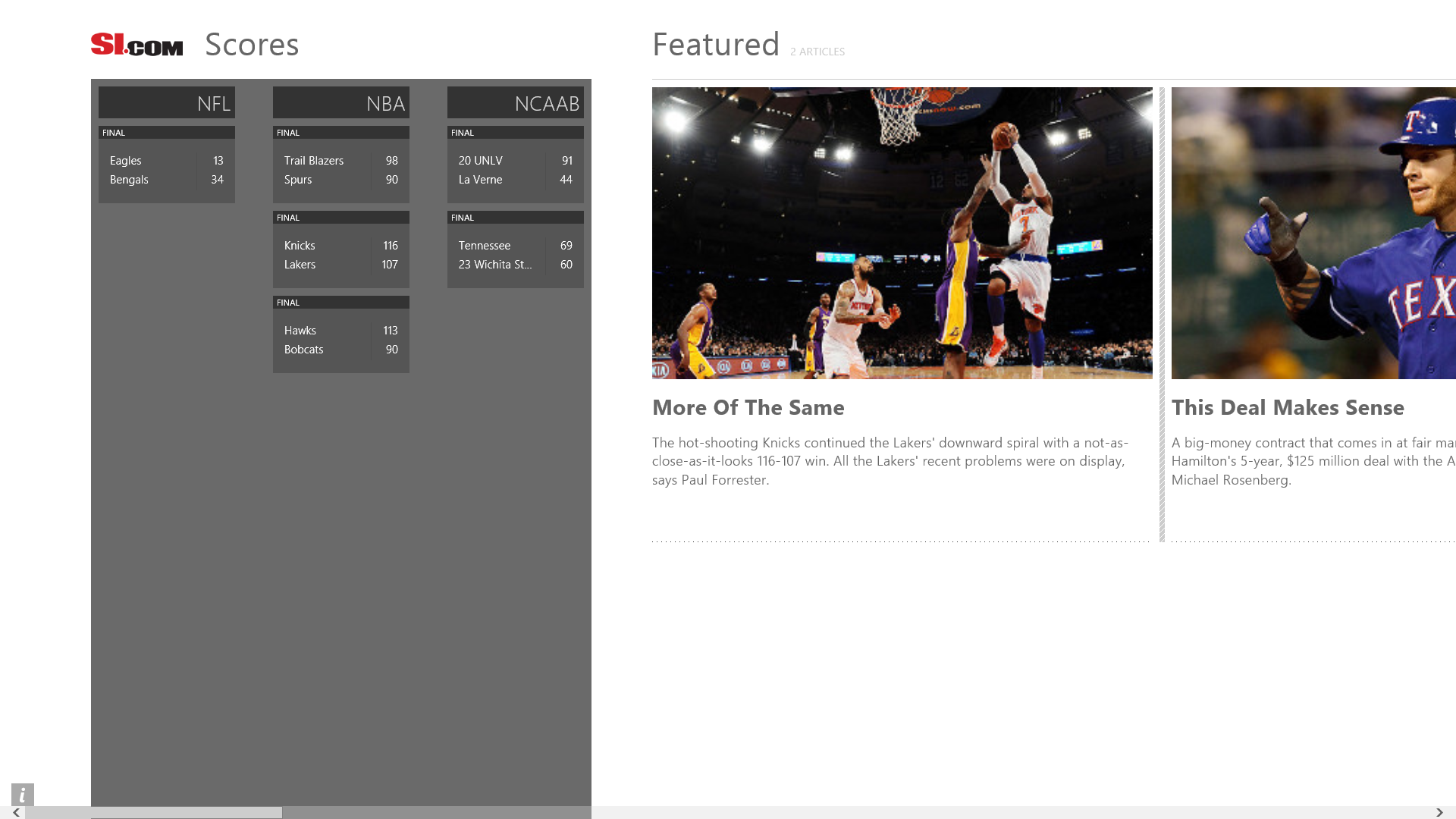The image size is (1456, 819).
Task: Click the Knicks game photo
Action: coord(902,233)
